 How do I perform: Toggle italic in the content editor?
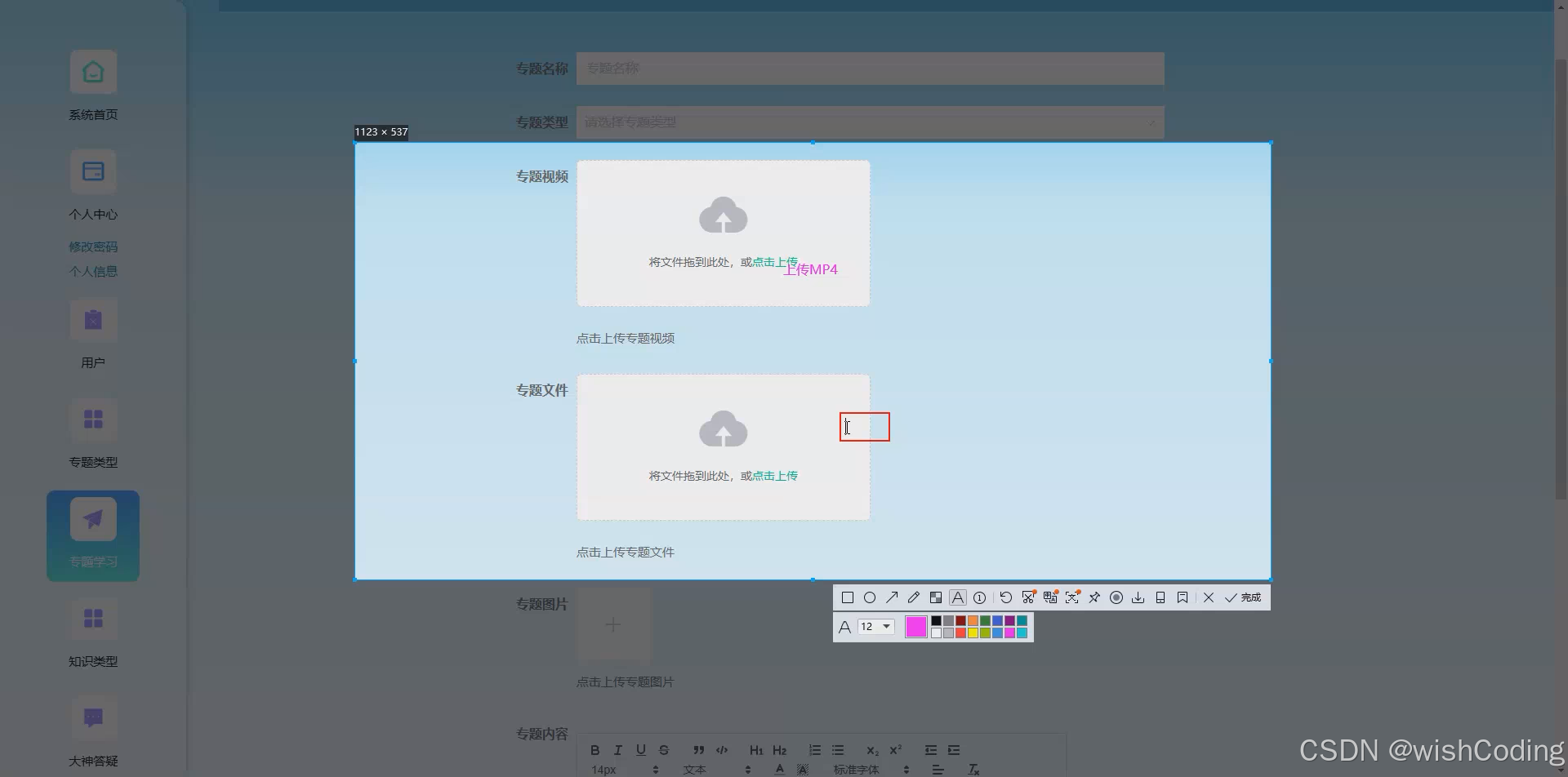pyautogui.click(x=618, y=749)
